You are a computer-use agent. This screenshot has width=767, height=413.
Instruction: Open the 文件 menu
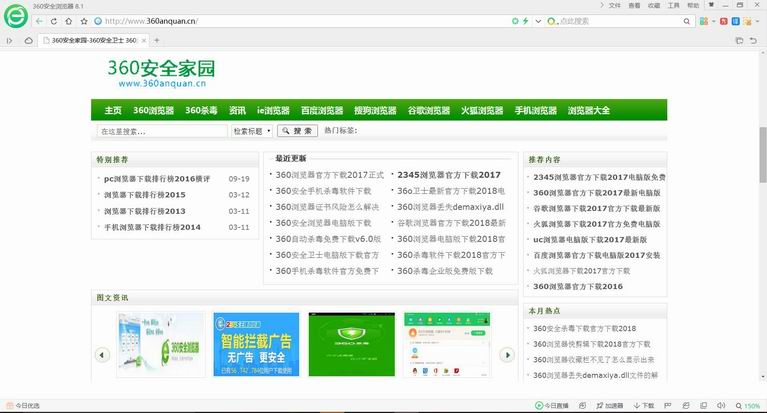click(x=614, y=5)
